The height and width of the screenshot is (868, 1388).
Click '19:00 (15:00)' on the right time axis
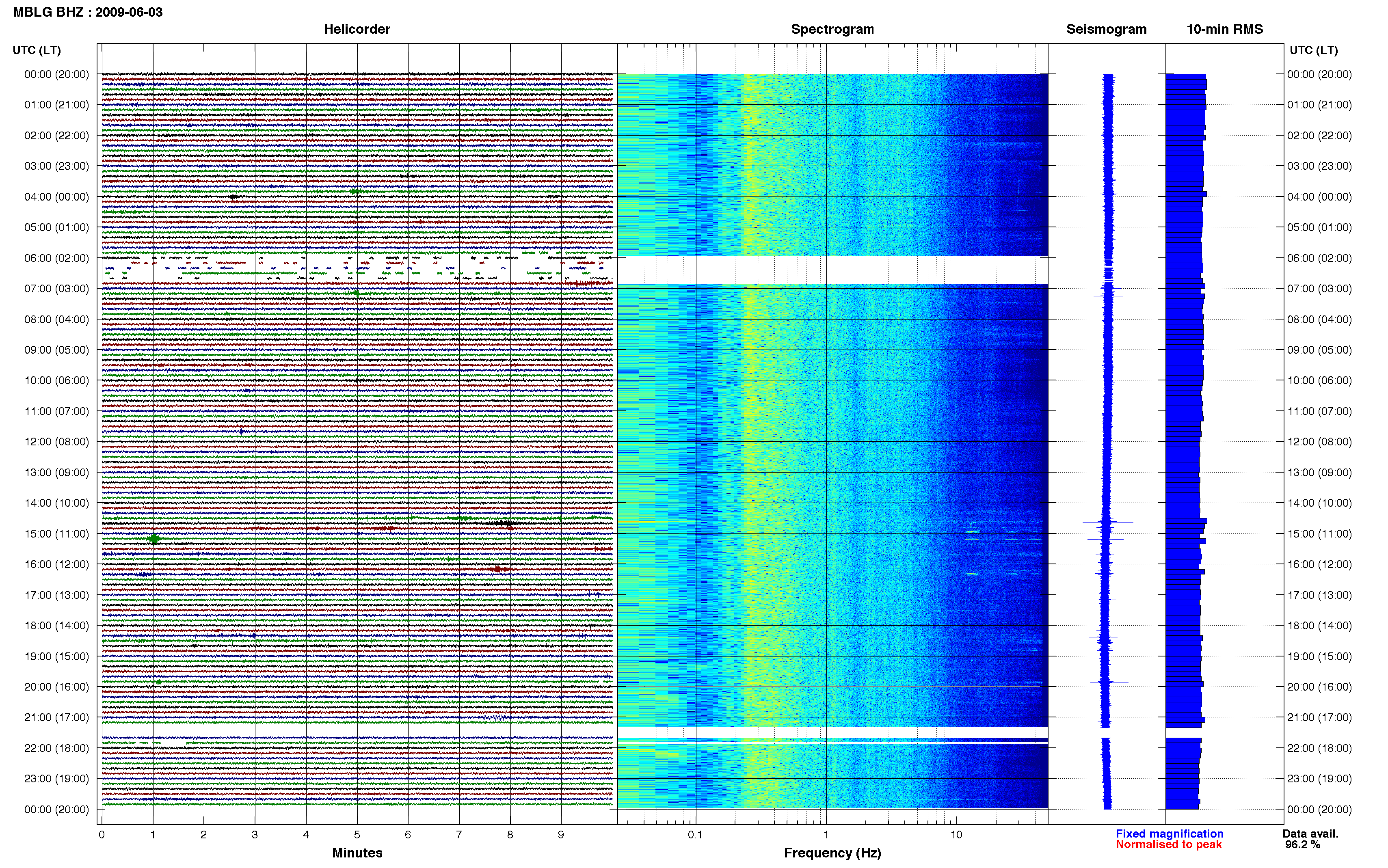[x=1319, y=656]
